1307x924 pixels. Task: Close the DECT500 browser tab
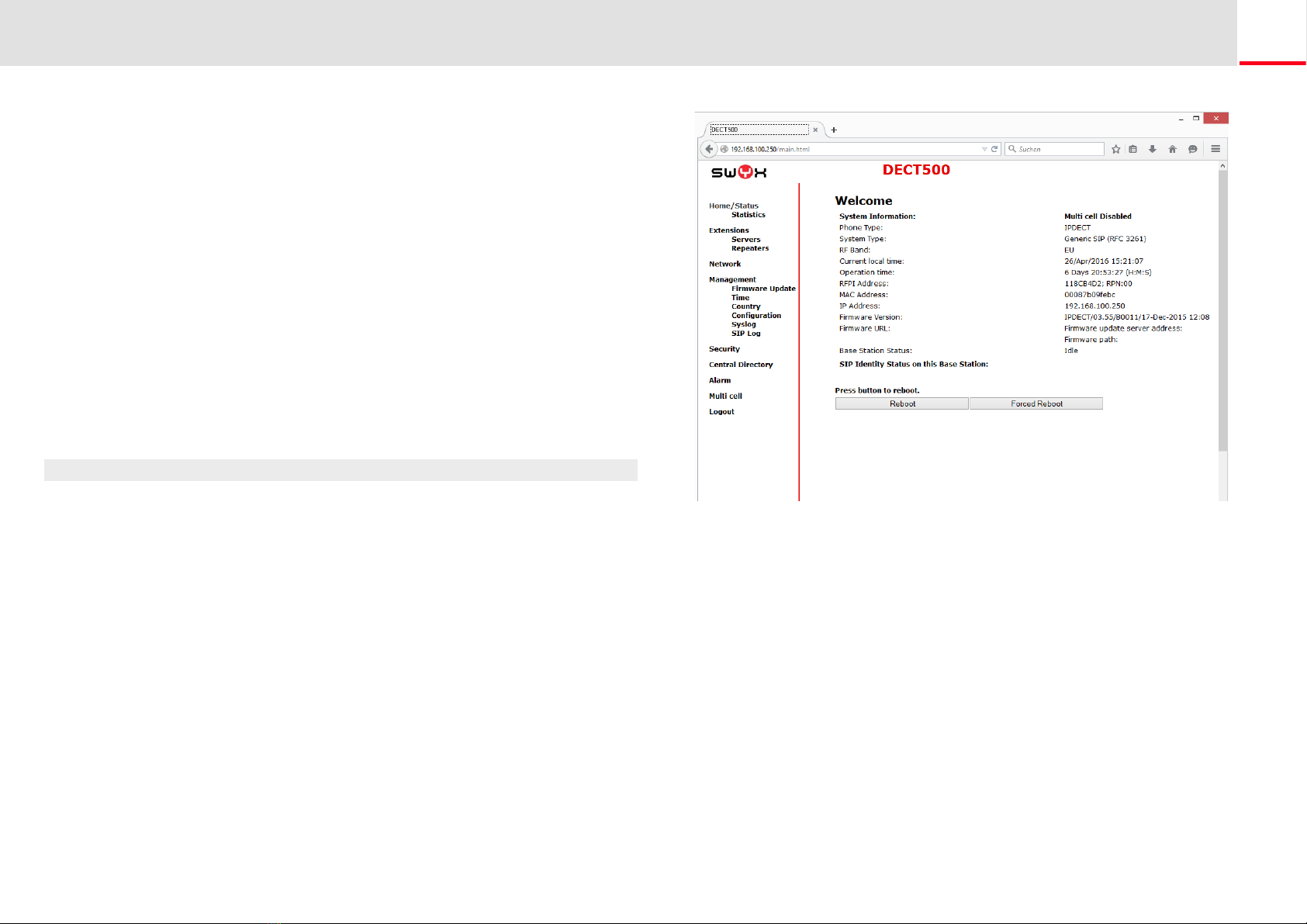point(815,130)
